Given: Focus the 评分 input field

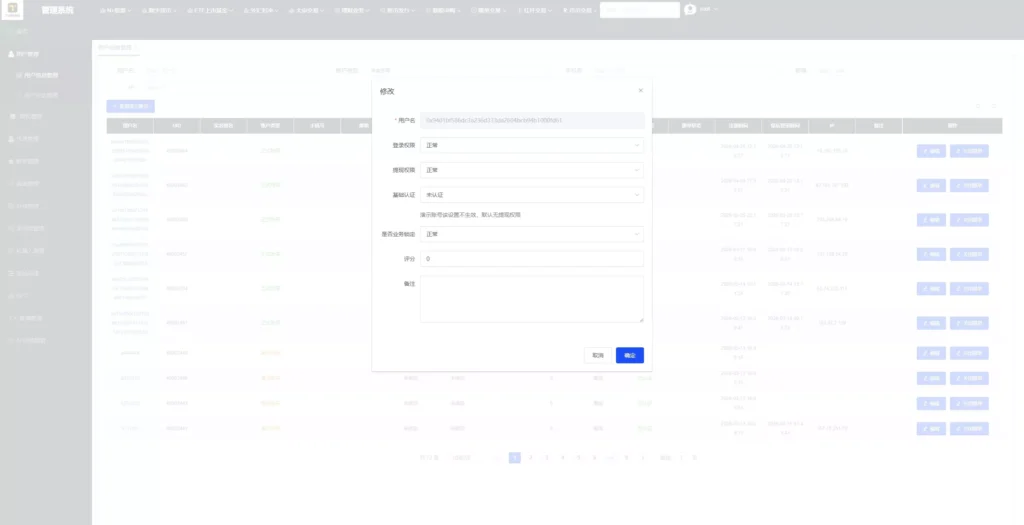Looking at the screenshot, I should pos(532,259).
